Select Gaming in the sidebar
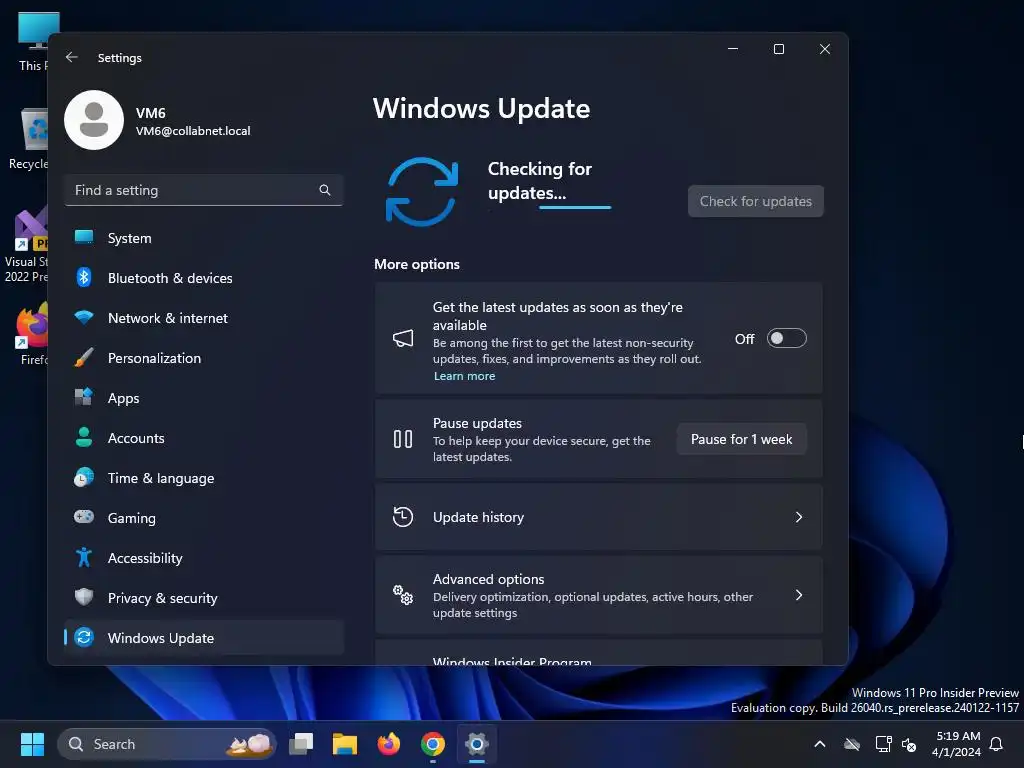 tap(204, 518)
